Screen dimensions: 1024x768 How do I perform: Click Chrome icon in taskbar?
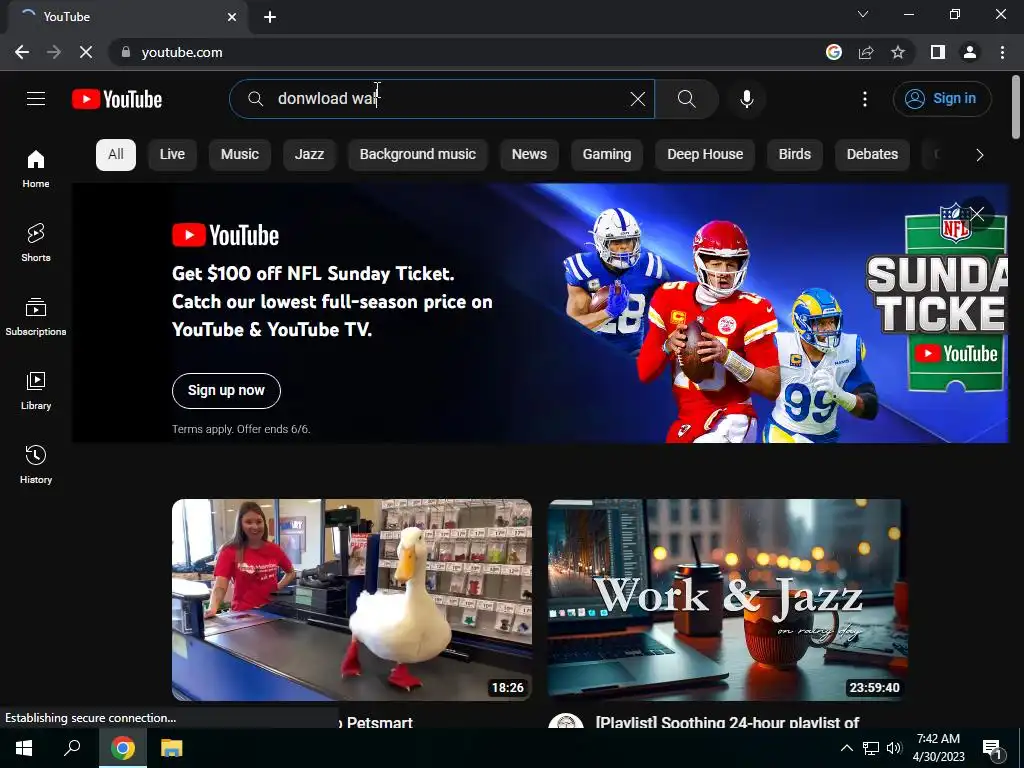(123, 748)
